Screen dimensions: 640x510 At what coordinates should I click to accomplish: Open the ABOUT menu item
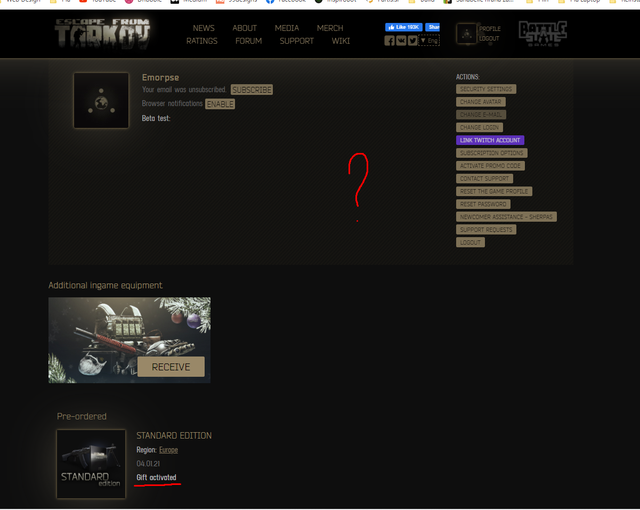[x=244, y=28]
